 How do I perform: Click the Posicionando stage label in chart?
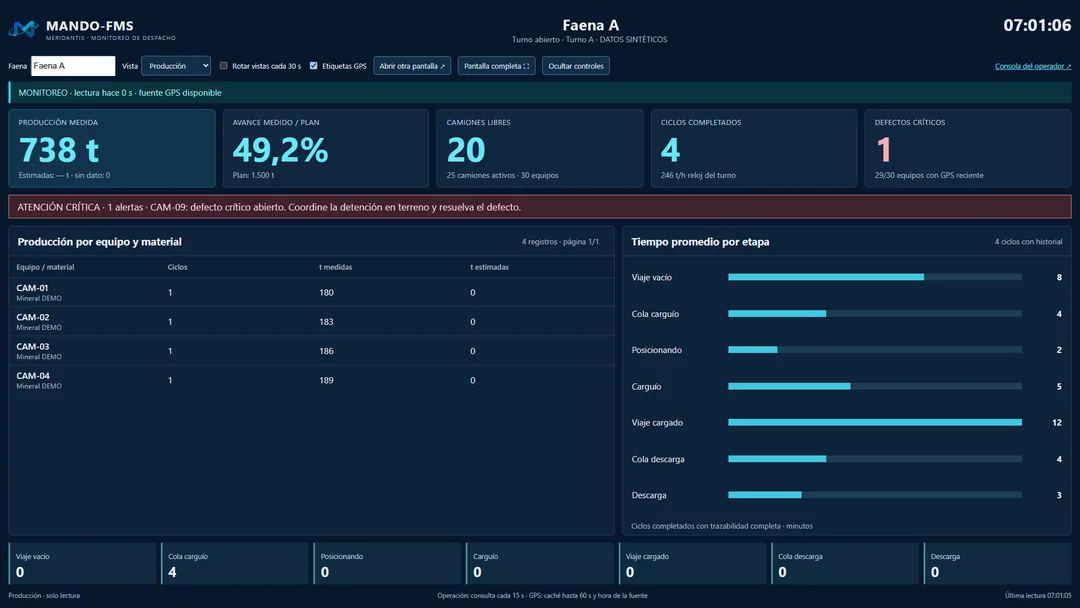click(656, 350)
